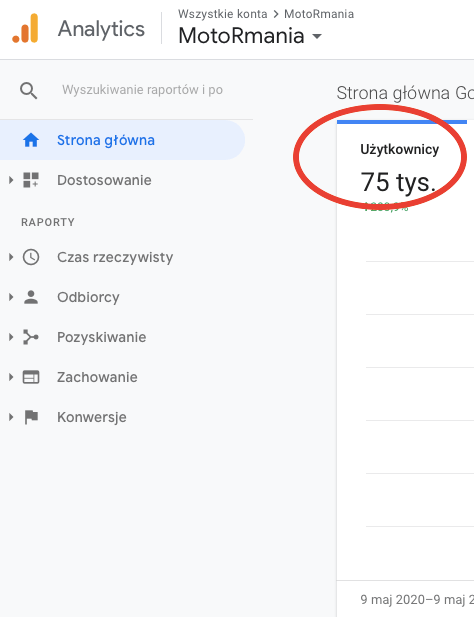This screenshot has width=474, height=617.
Task: Click the MotoRmania breadcrumb link
Action: pos(319,14)
